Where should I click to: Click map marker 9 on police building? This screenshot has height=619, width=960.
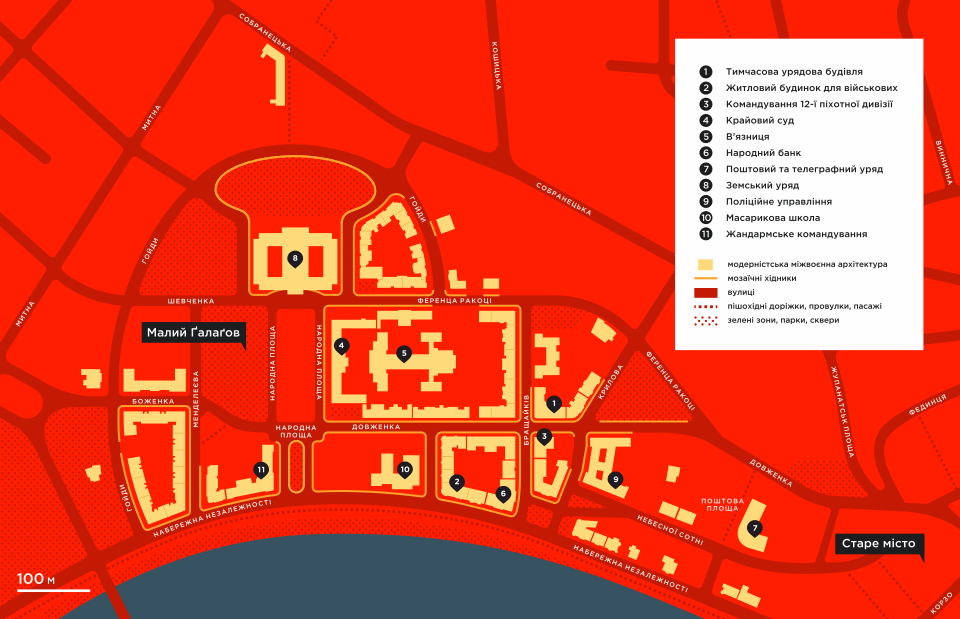[x=615, y=479]
